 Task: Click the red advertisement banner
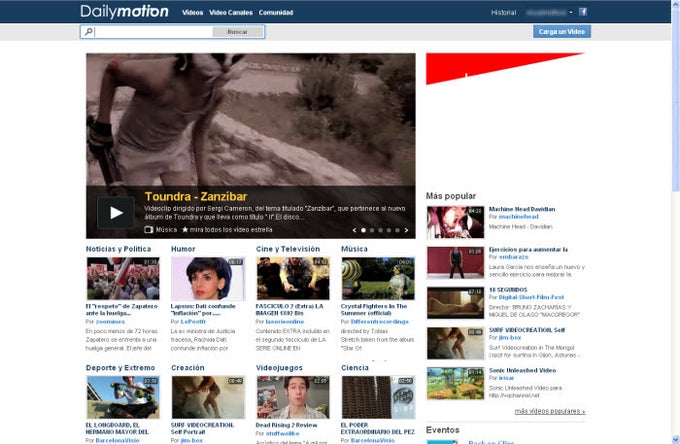[x=505, y=69]
